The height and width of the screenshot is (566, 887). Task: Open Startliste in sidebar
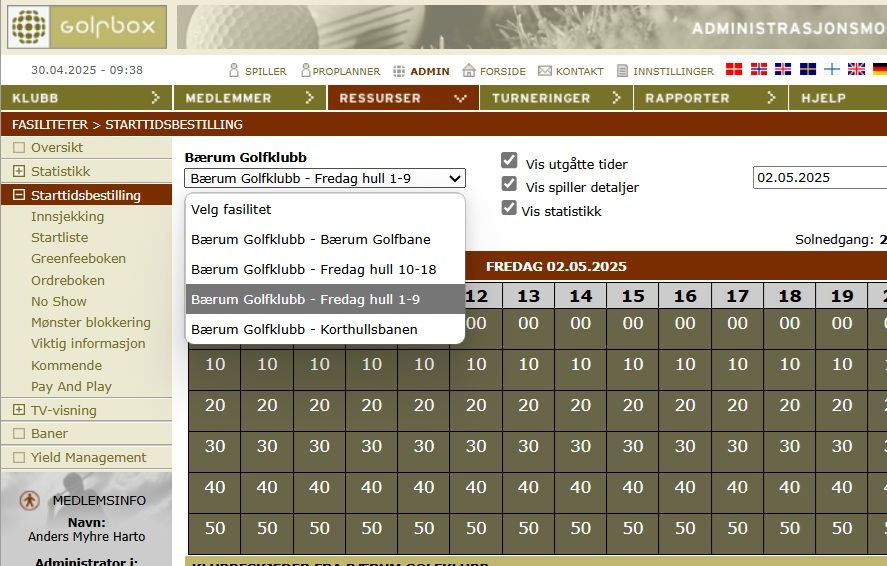pos(59,237)
